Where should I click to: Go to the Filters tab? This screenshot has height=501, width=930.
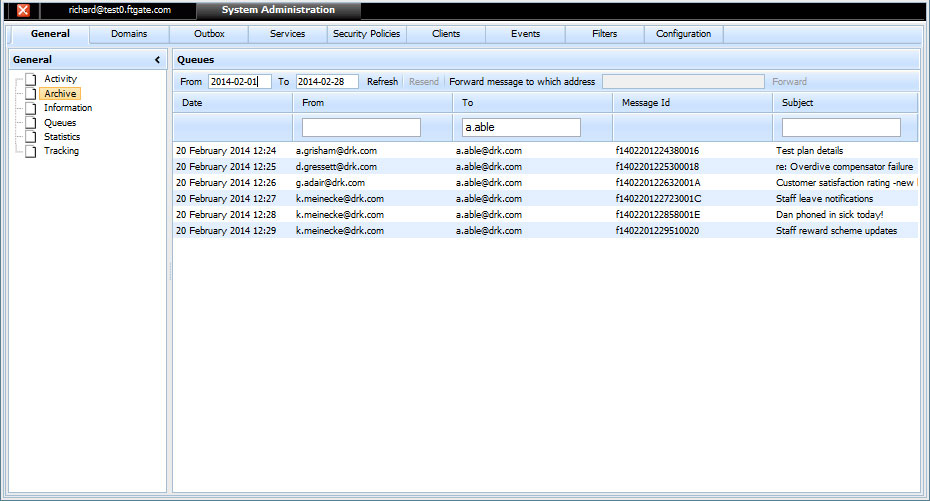[604, 34]
